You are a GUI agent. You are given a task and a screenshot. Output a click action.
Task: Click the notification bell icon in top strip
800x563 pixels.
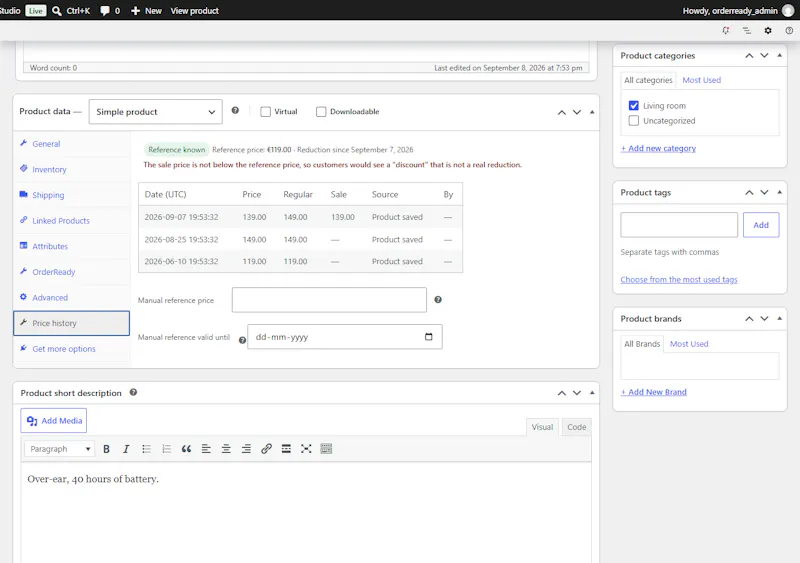(x=726, y=31)
